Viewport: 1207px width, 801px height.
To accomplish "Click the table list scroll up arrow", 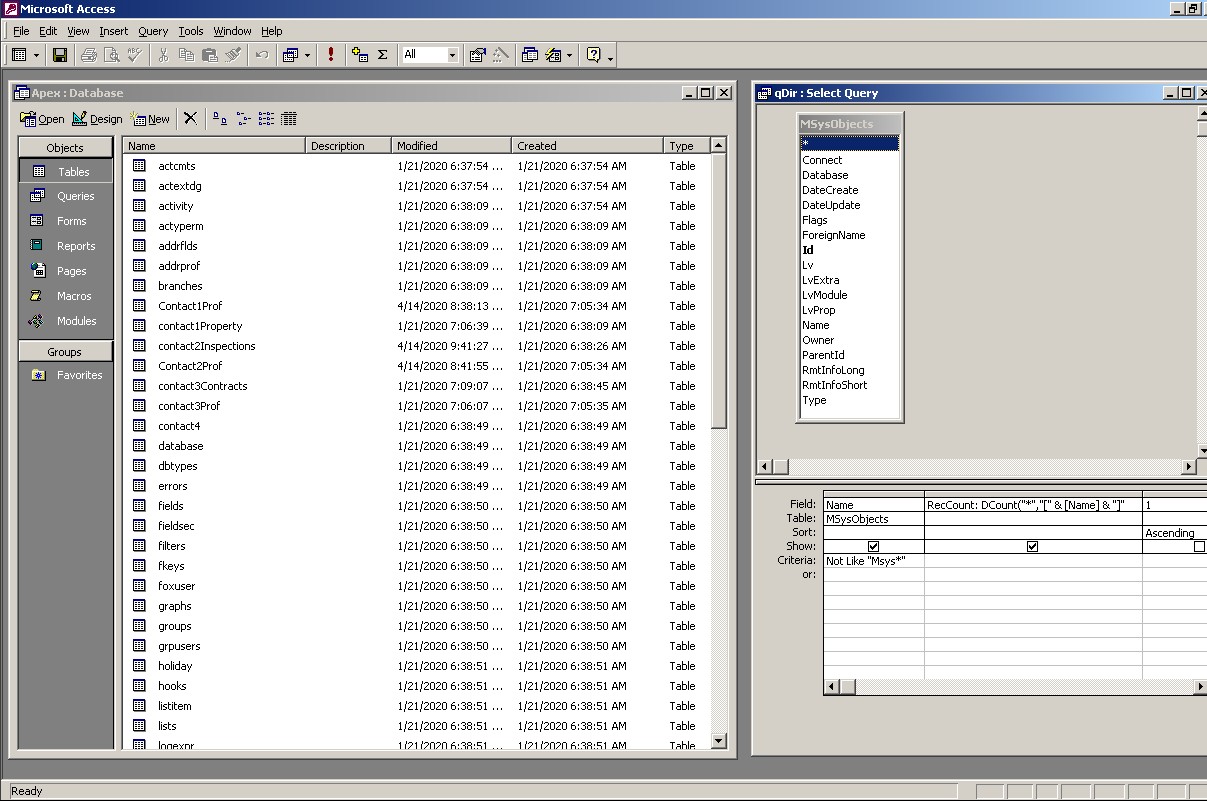I will pyautogui.click(x=718, y=145).
